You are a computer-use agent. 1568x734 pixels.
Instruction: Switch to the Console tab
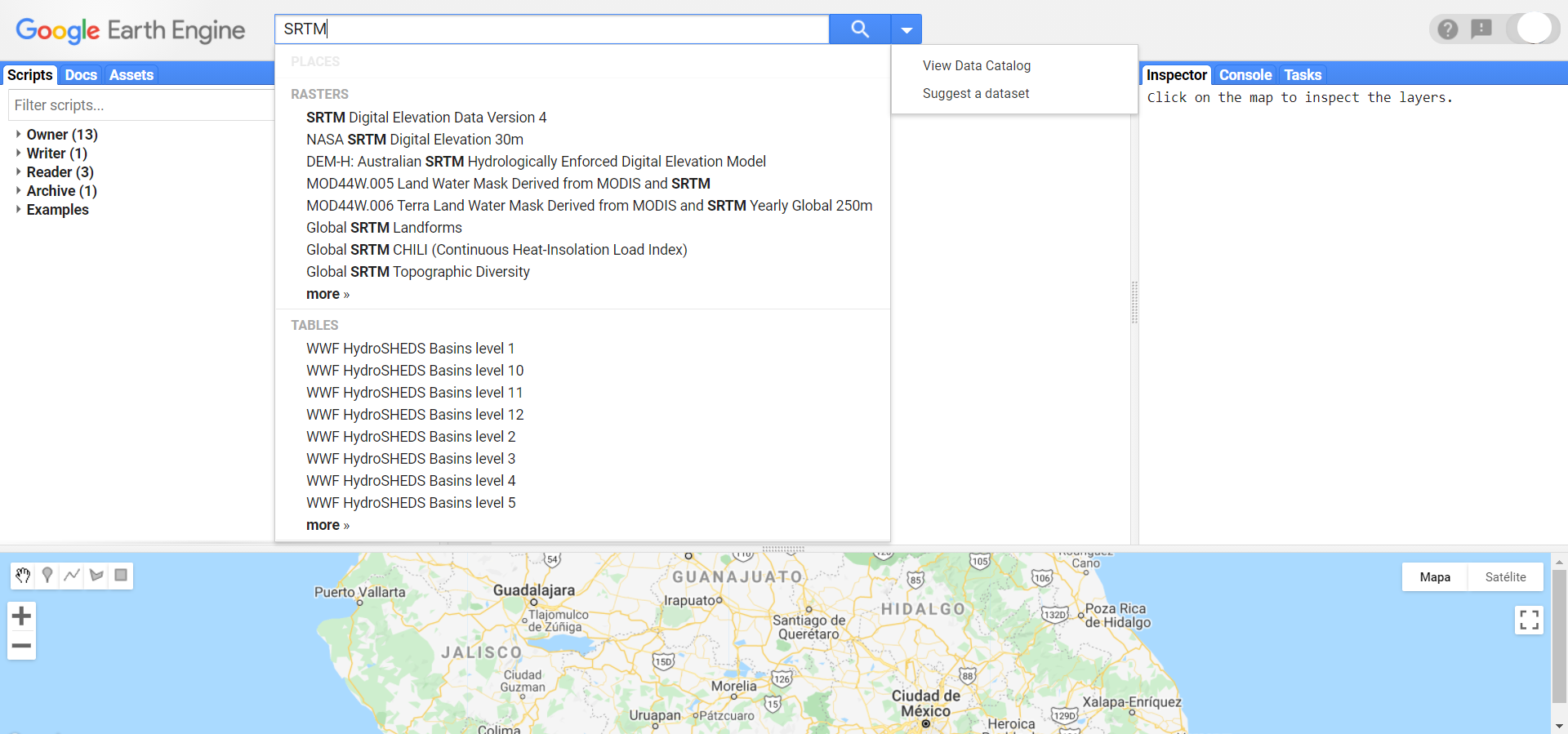(1245, 75)
